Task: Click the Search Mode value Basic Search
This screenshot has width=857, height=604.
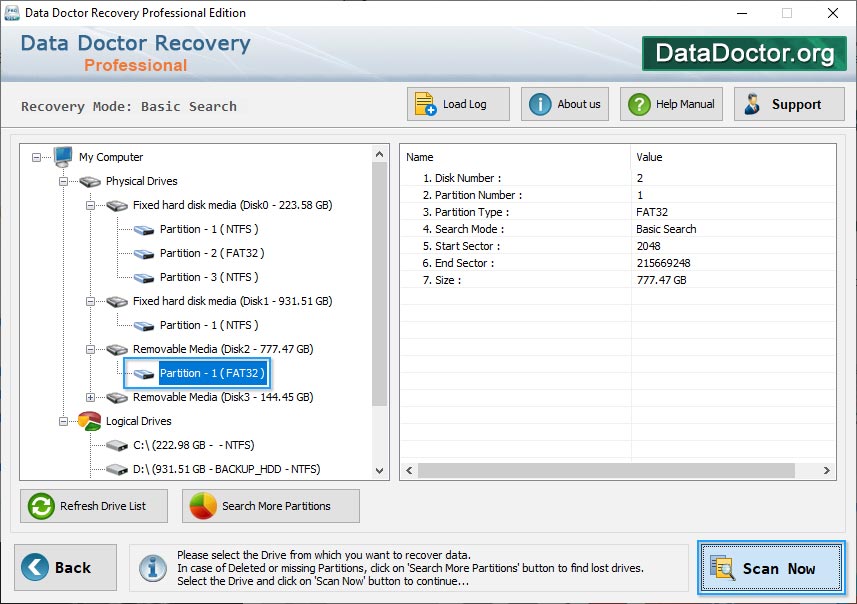Action: 666,229
